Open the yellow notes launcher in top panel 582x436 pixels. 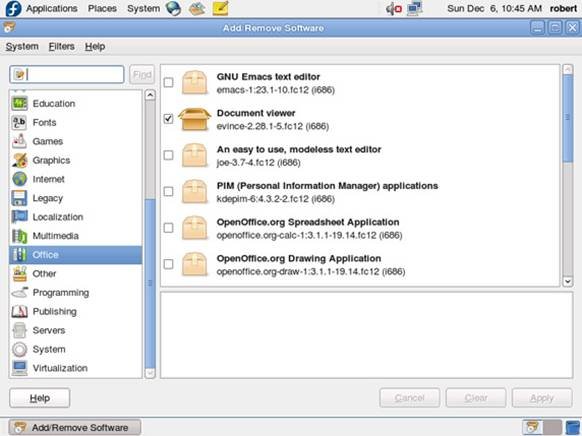pyautogui.click(x=220, y=8)
